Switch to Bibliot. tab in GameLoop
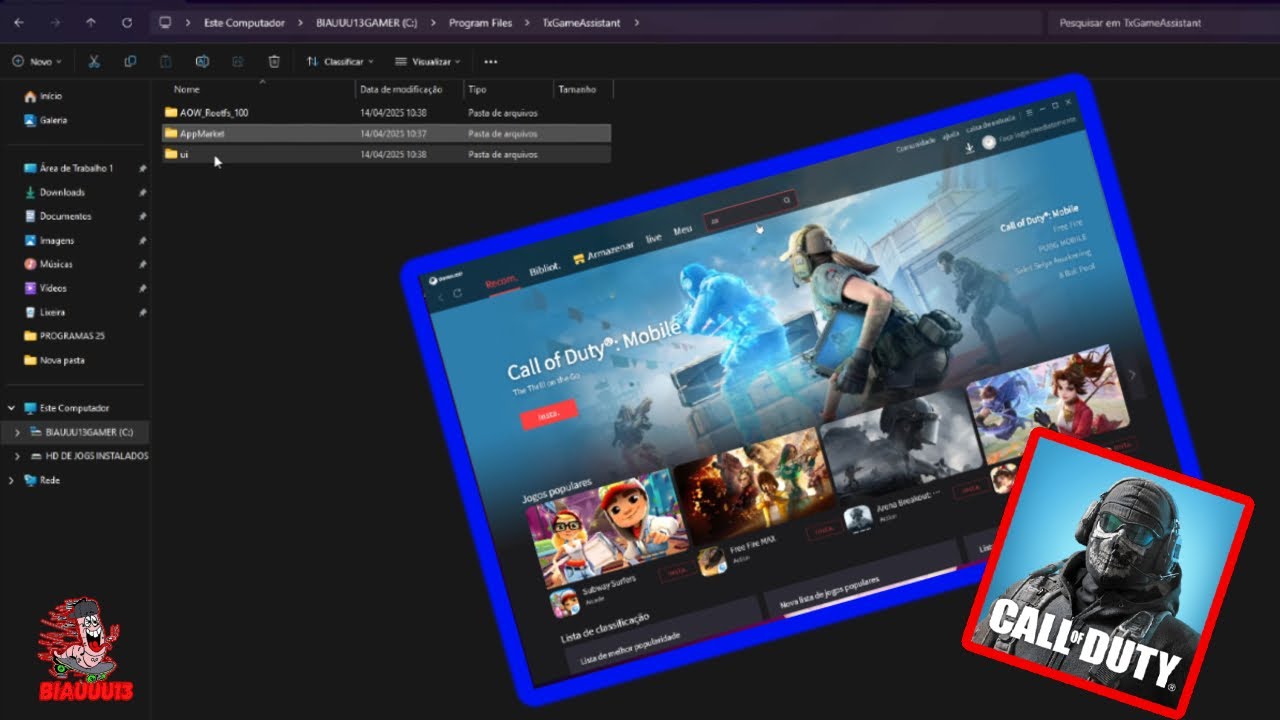Image resolution: width=1280 pixels, height=720 pixels. pyautogui.click(x=544, y=269)
